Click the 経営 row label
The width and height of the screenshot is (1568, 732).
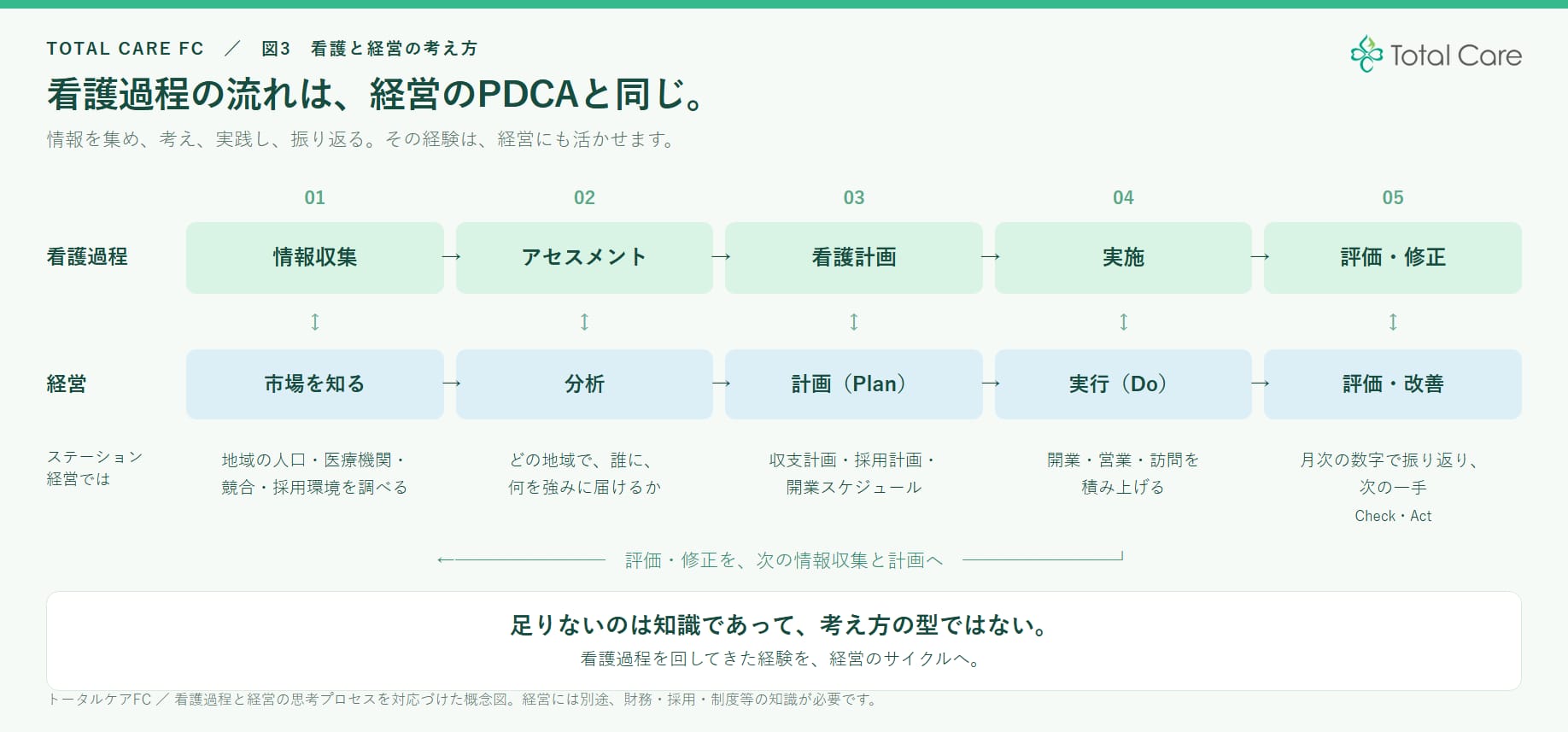[67, 384]
